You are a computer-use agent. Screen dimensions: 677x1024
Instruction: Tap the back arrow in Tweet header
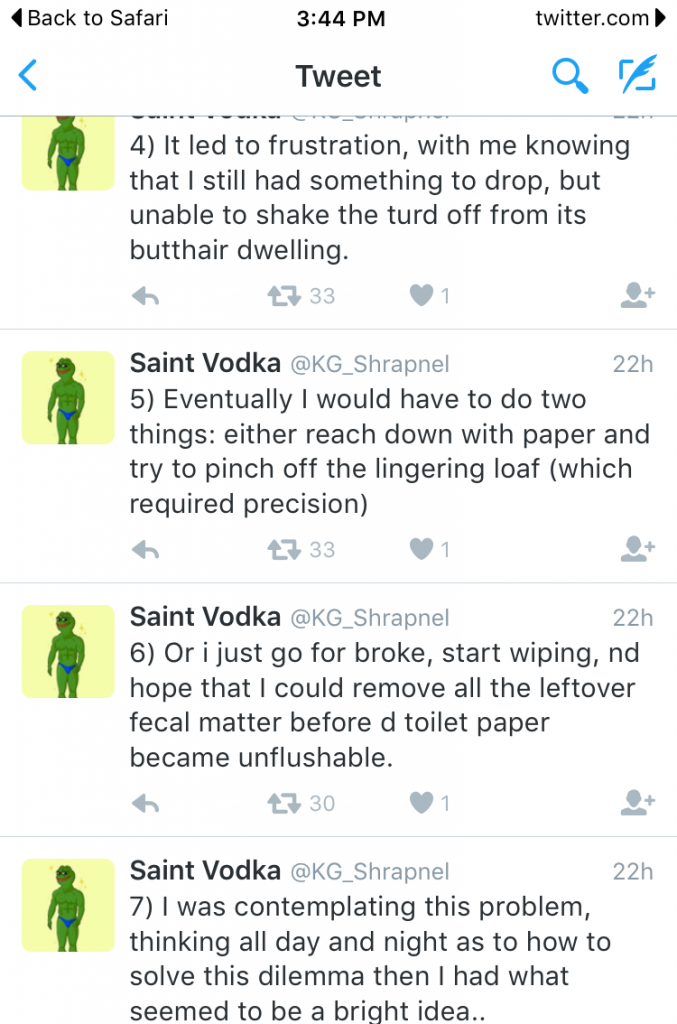click(x=29, y=76)
